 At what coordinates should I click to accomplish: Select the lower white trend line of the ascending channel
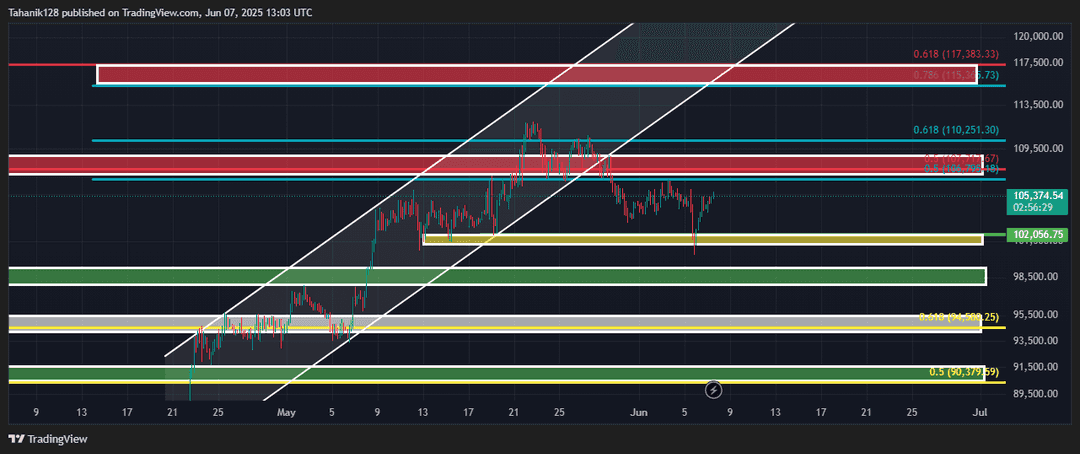pyautogui.click(x=527, y=211)
